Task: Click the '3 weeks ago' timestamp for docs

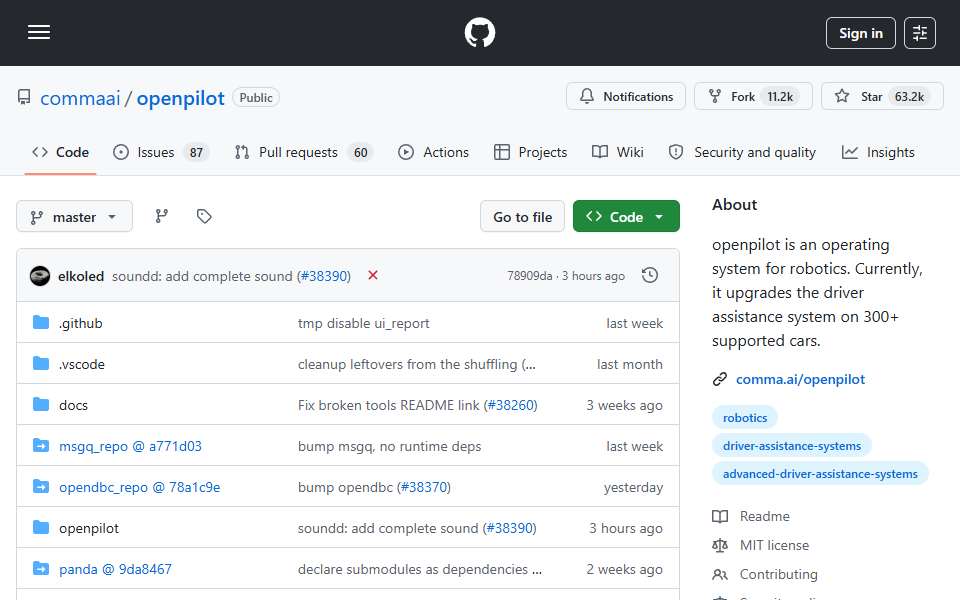Action: pos(624,405)
